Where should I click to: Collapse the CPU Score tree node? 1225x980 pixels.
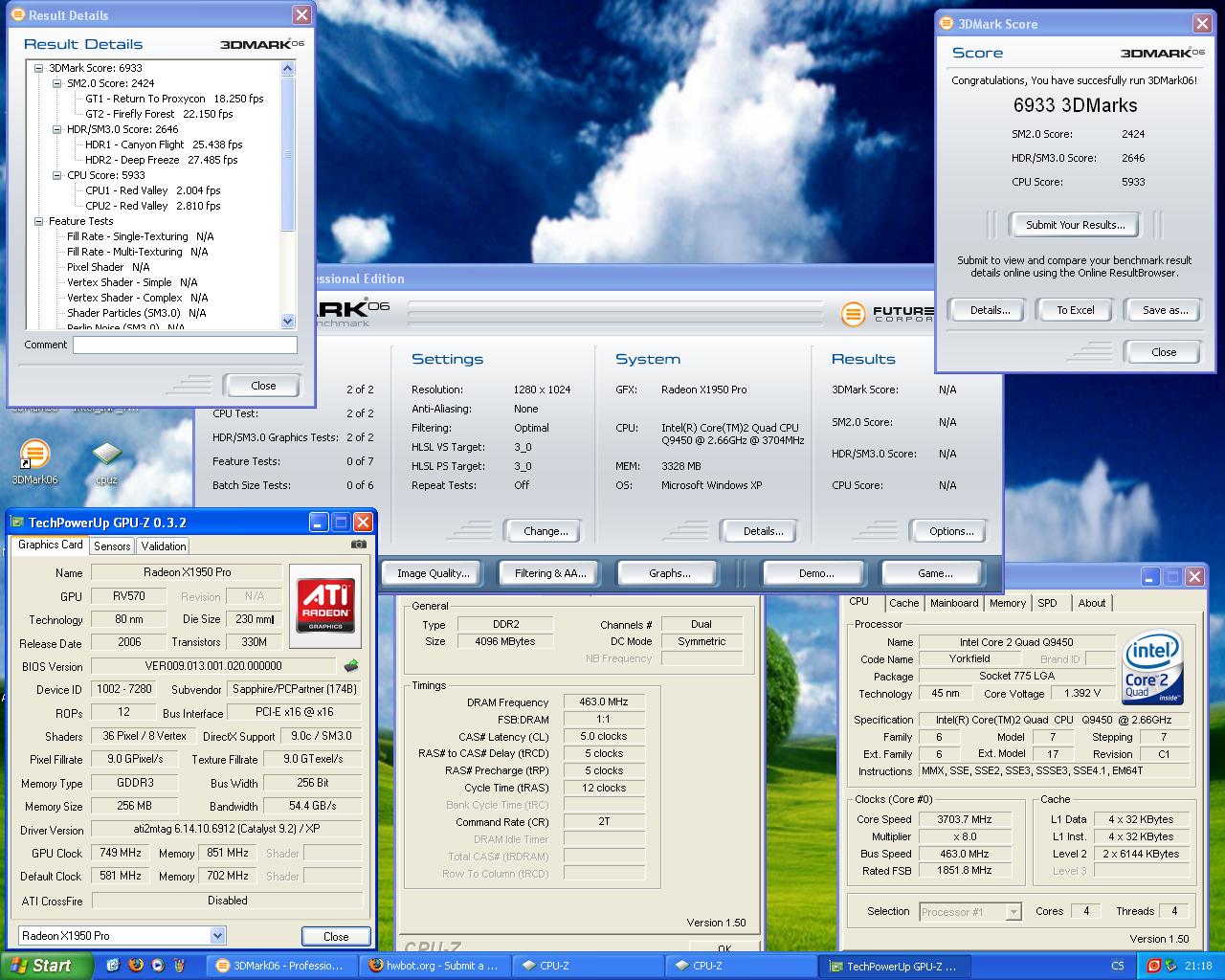[57, 175]
